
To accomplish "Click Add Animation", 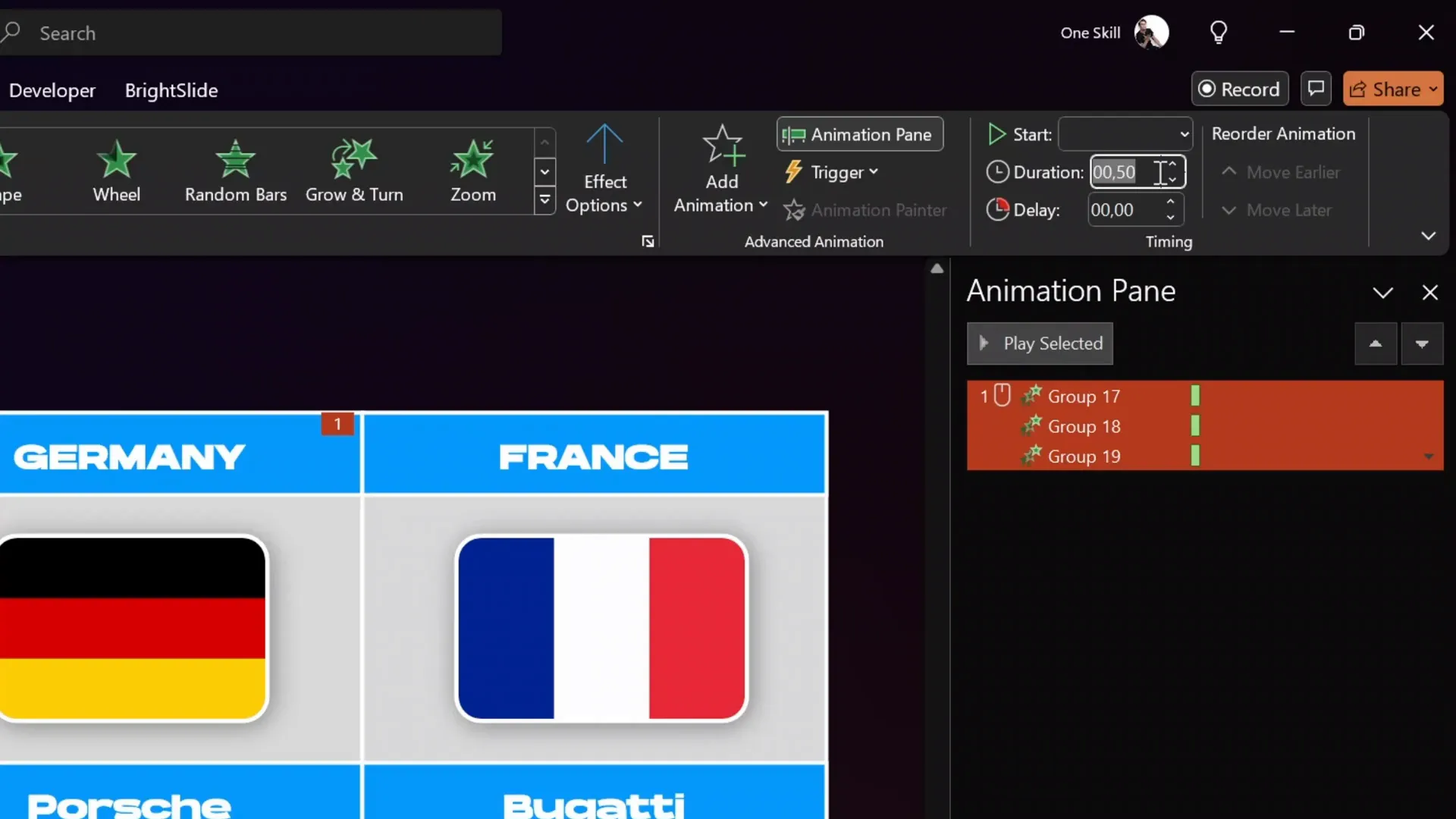I will click(x=720, y=168).
